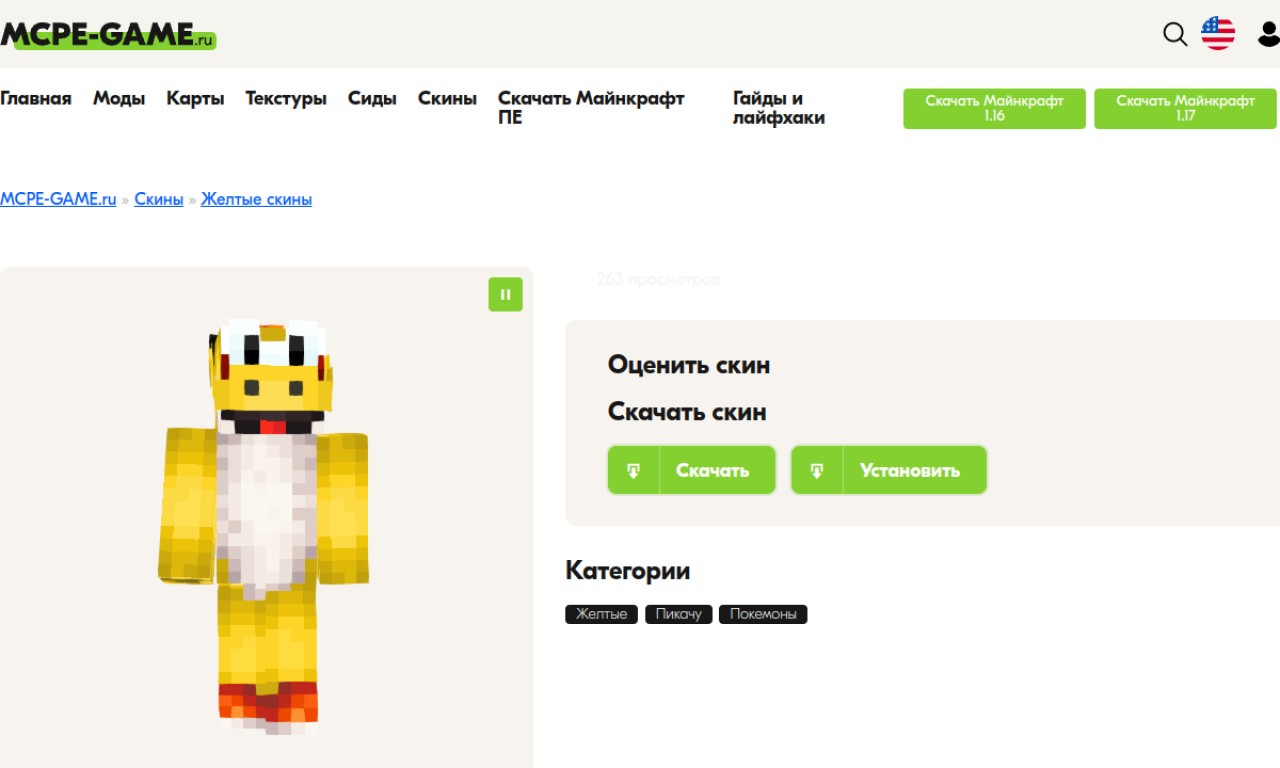Open Скачать Майнкрафт ПЕ menu item
1280x768 pixels.
click(591, 108)
